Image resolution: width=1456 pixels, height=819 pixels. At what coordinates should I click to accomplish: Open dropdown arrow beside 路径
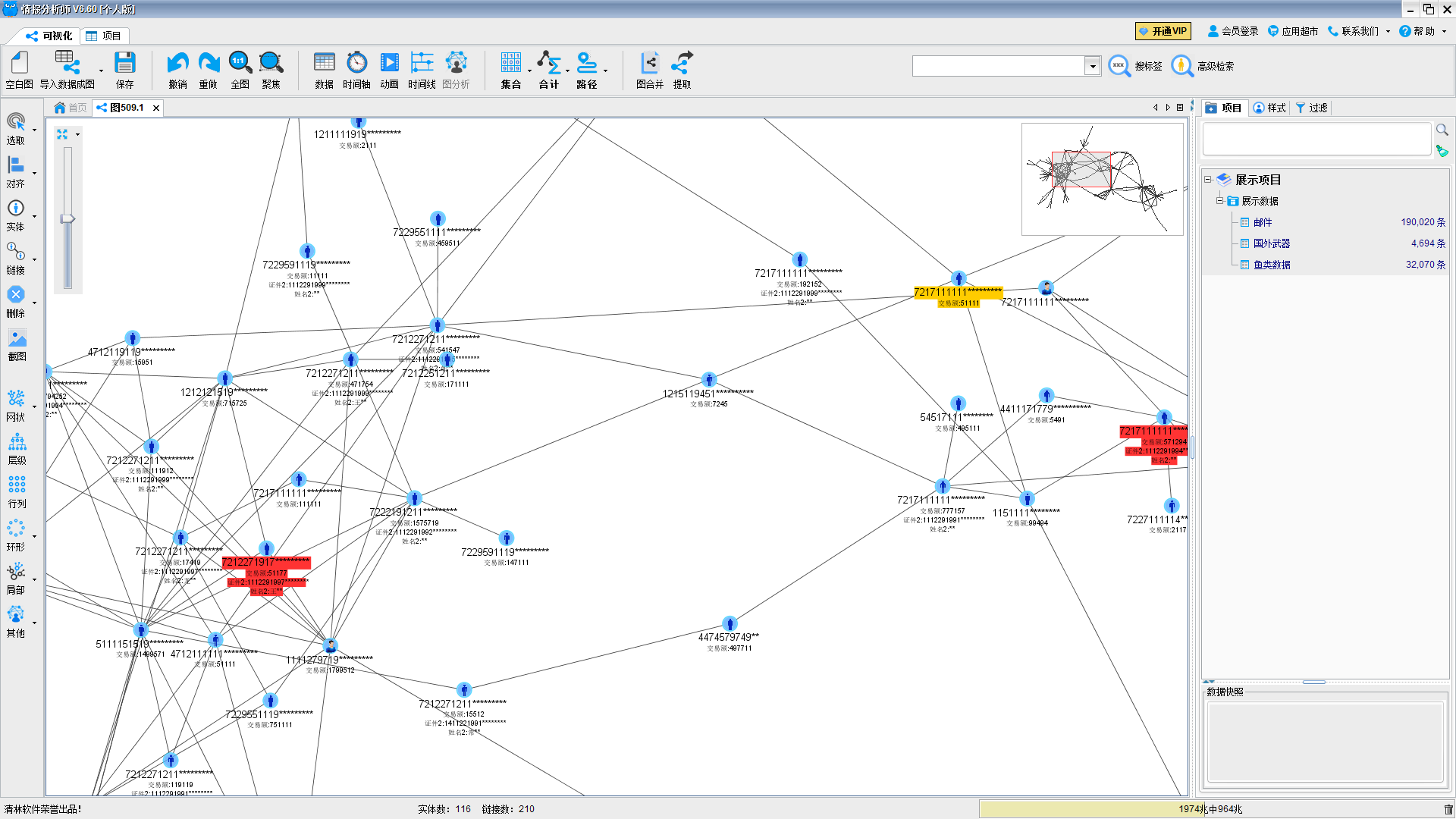click(605, 71)
